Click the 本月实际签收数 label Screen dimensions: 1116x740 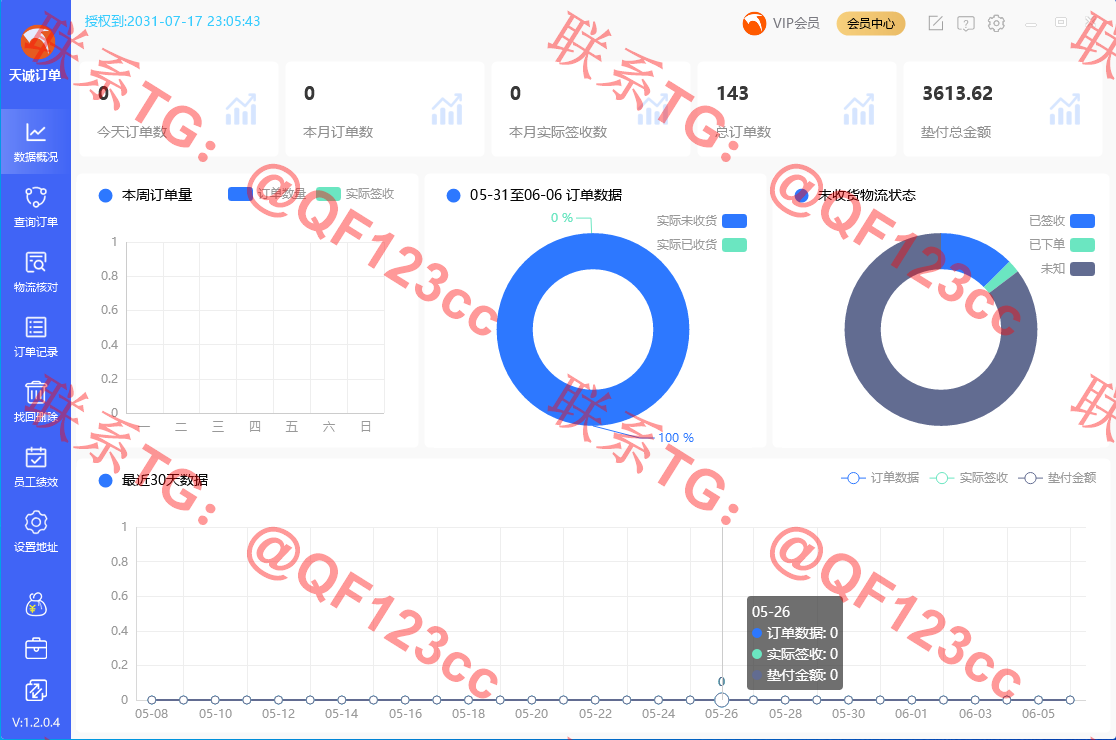(558, 132)
